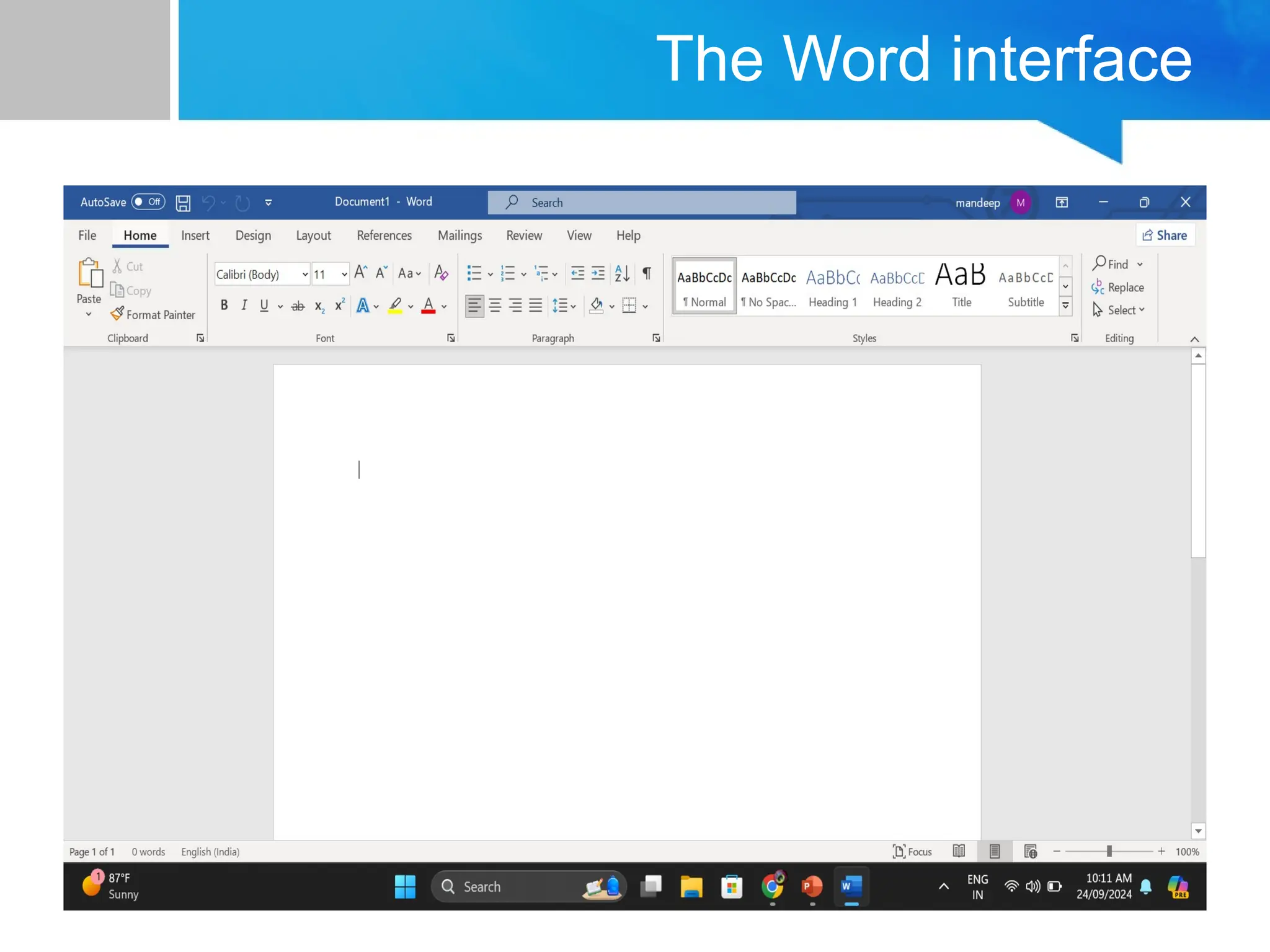1270x952 pixels.
Task: Open the Select dropdown in Editing
Action: coord(1119,310)
